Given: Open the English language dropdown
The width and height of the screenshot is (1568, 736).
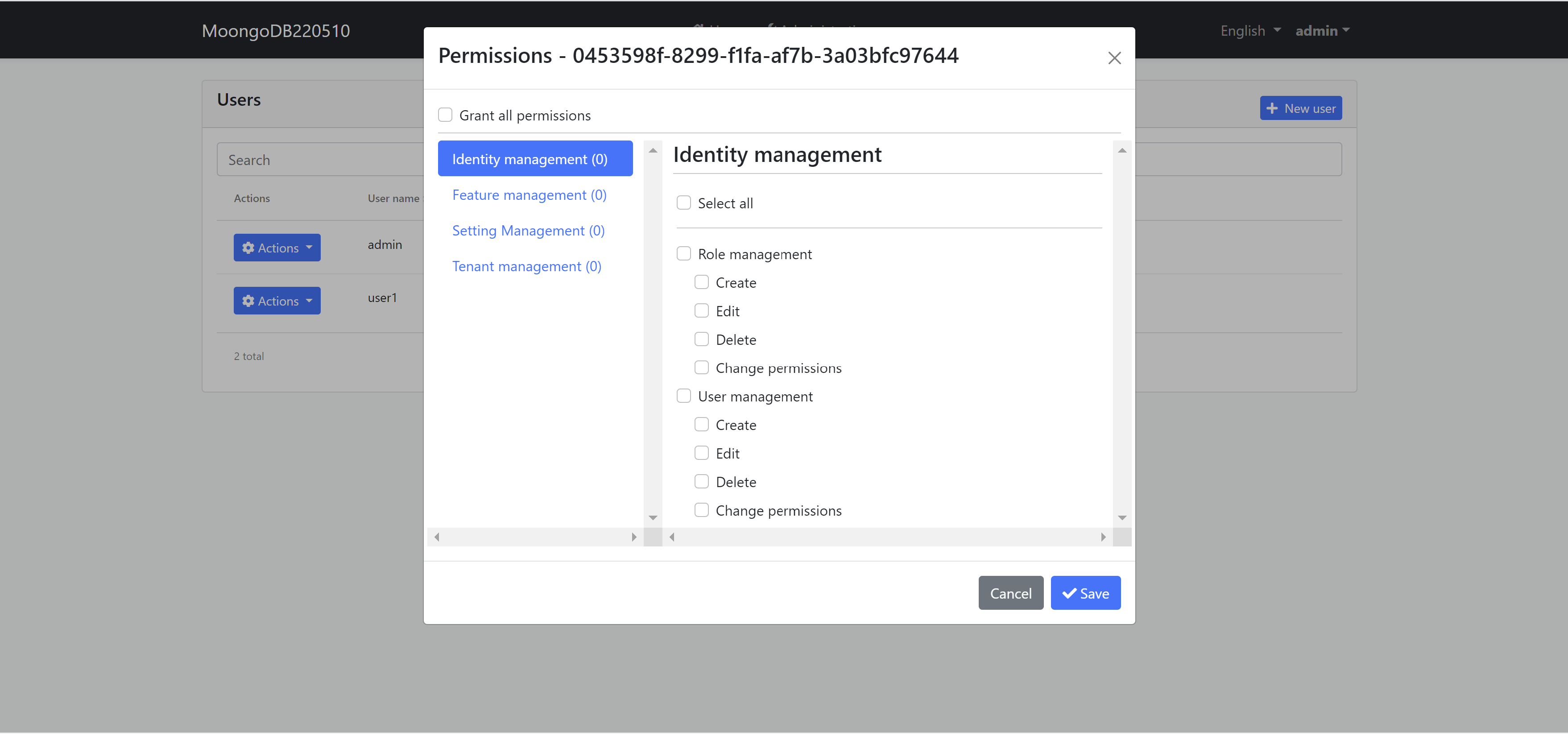Looking at the screenshot, I should tap(1249, 30).
